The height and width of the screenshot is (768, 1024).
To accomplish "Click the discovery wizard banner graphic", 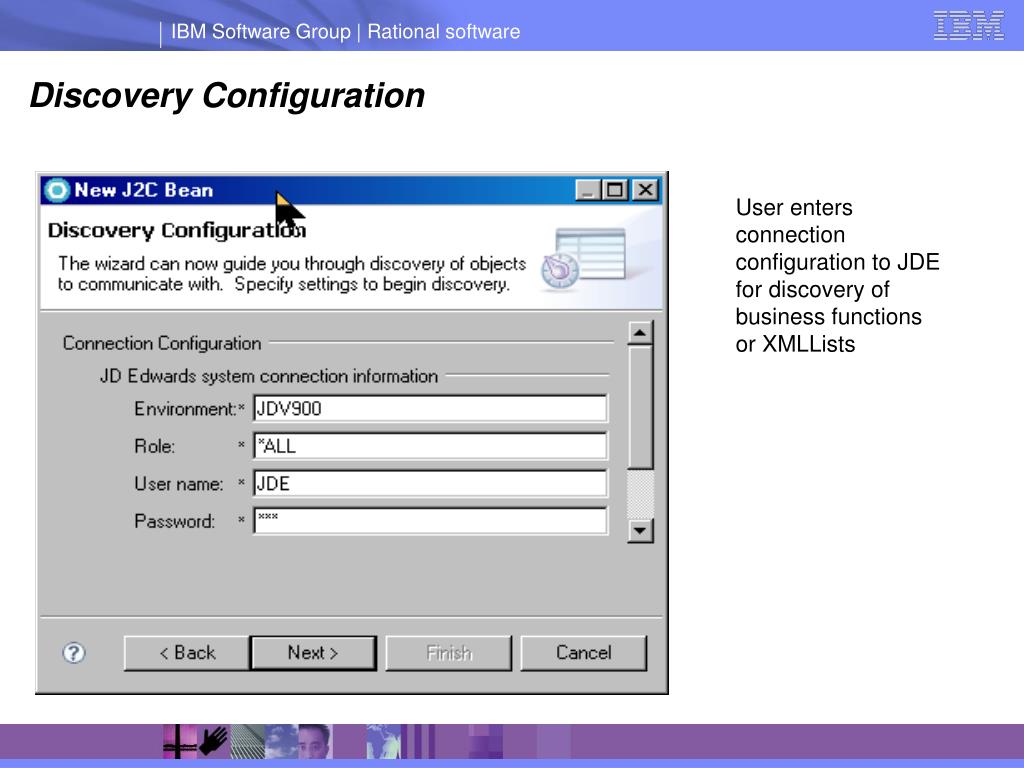I will click(583, 259).
